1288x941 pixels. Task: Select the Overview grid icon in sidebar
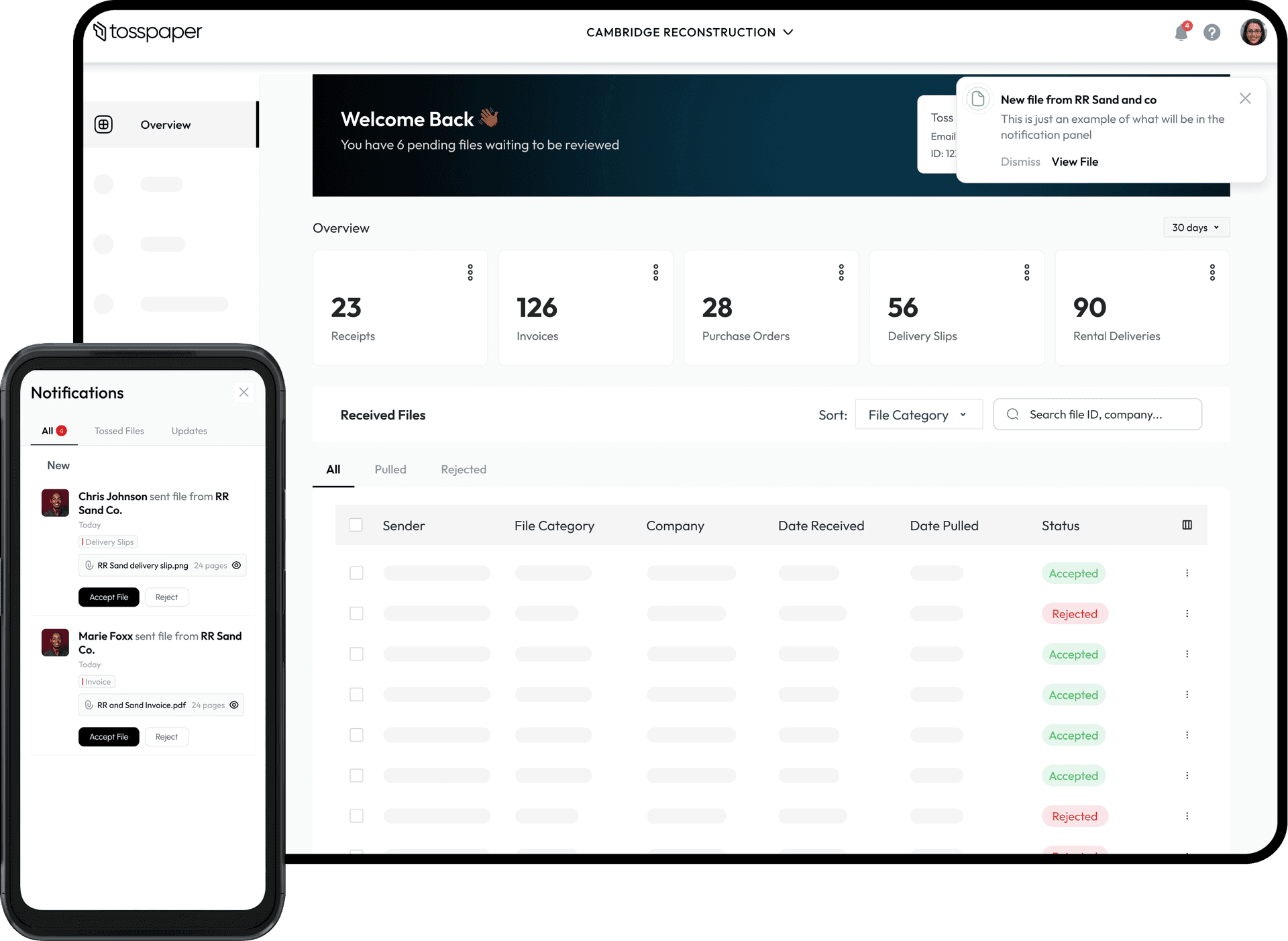104,124
